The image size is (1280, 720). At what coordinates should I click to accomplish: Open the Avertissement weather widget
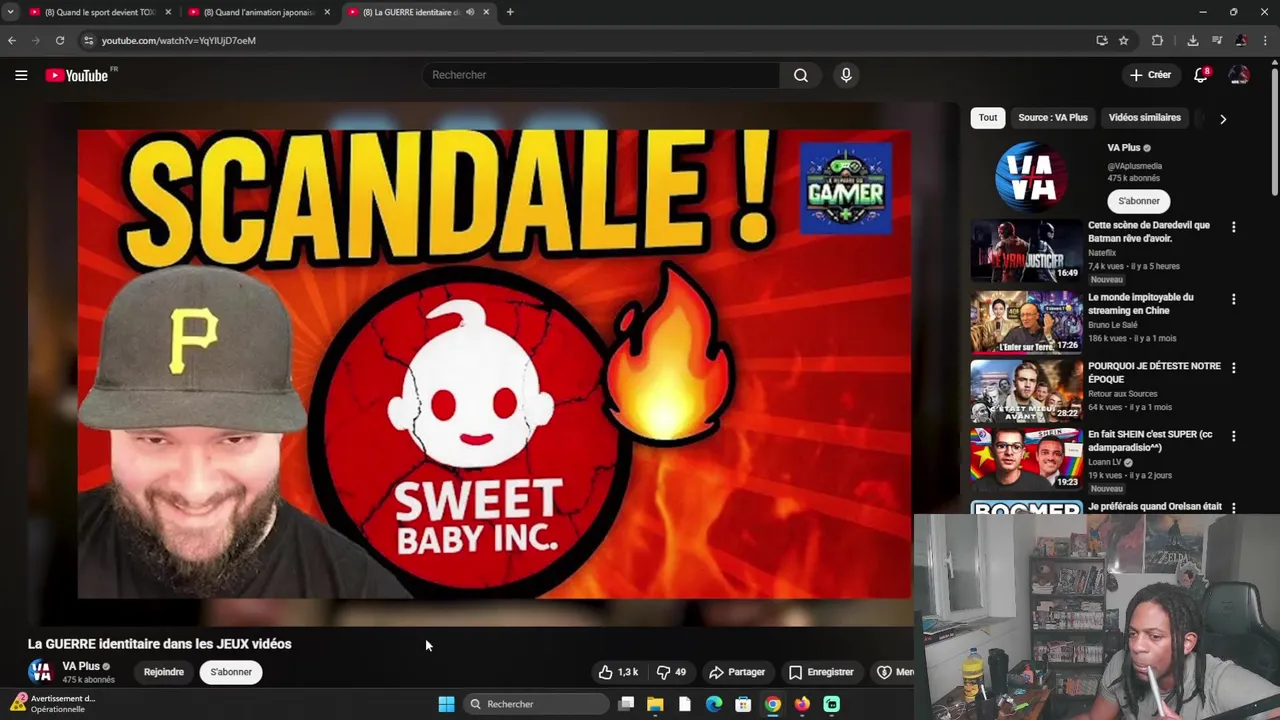tap(54, 704)
